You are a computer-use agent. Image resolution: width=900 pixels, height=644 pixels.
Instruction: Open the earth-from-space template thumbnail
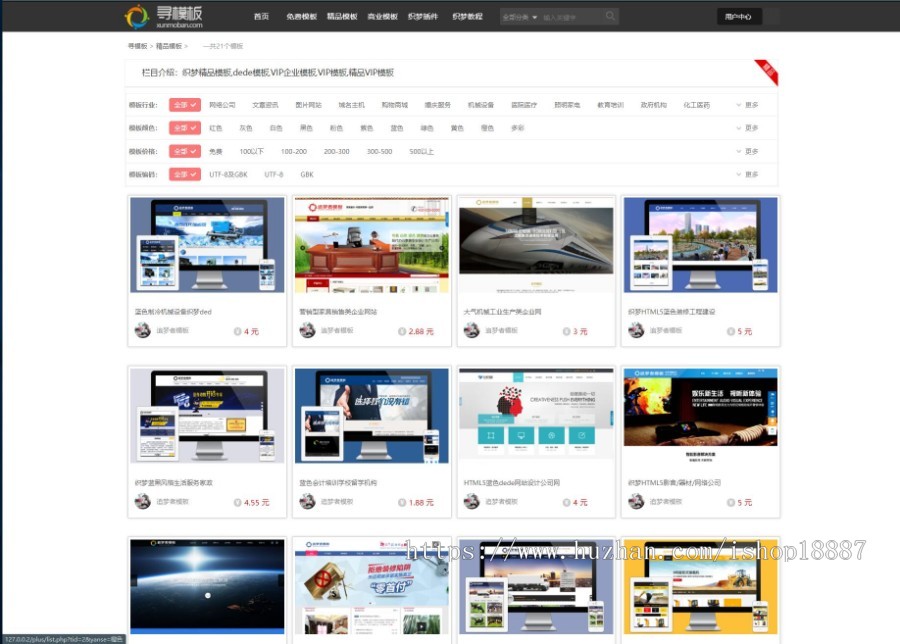tap(207, 587)
